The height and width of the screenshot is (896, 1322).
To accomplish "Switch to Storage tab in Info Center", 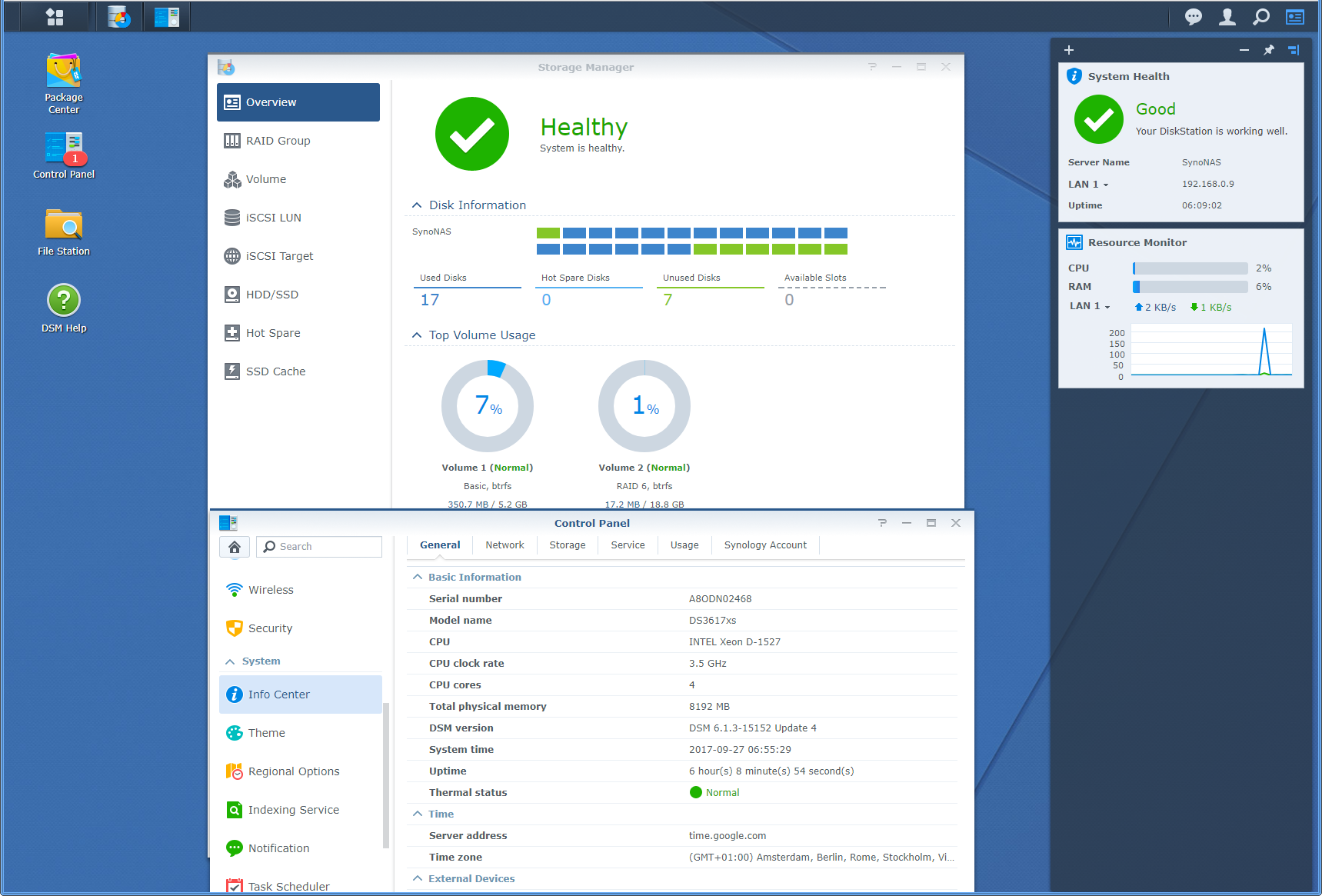I will pyautogui.click(x=568, y=545).
